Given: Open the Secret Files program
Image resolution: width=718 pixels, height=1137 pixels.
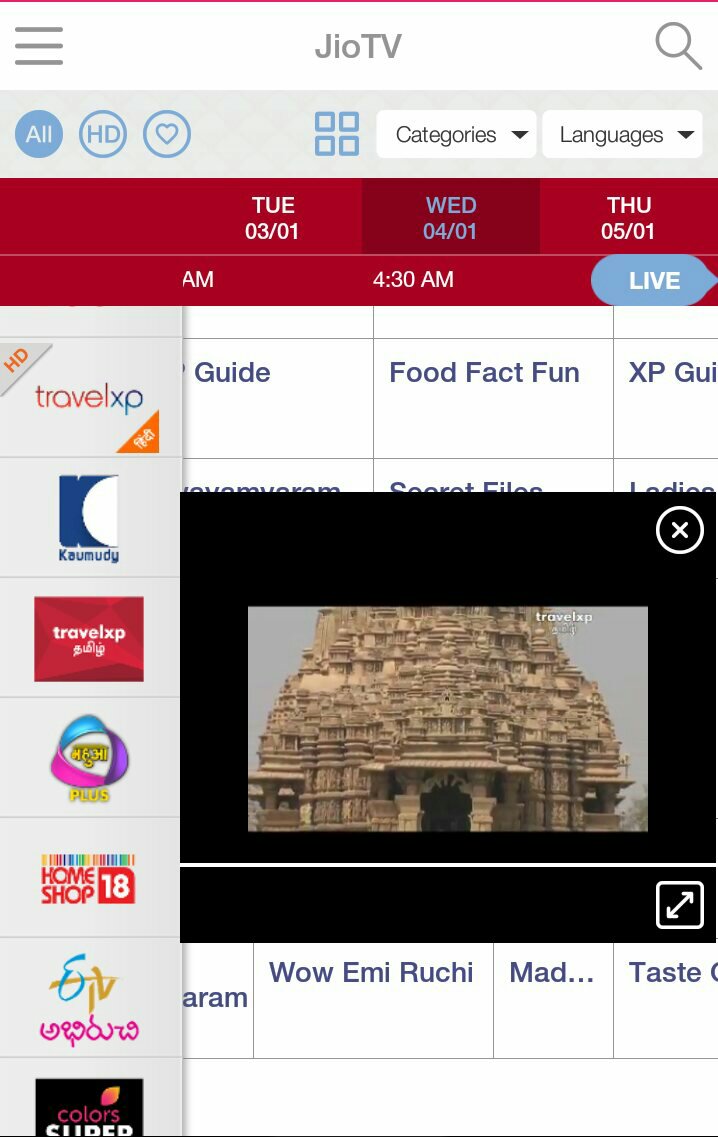Looking at the screenshot, I should click(x=493, y=476).
